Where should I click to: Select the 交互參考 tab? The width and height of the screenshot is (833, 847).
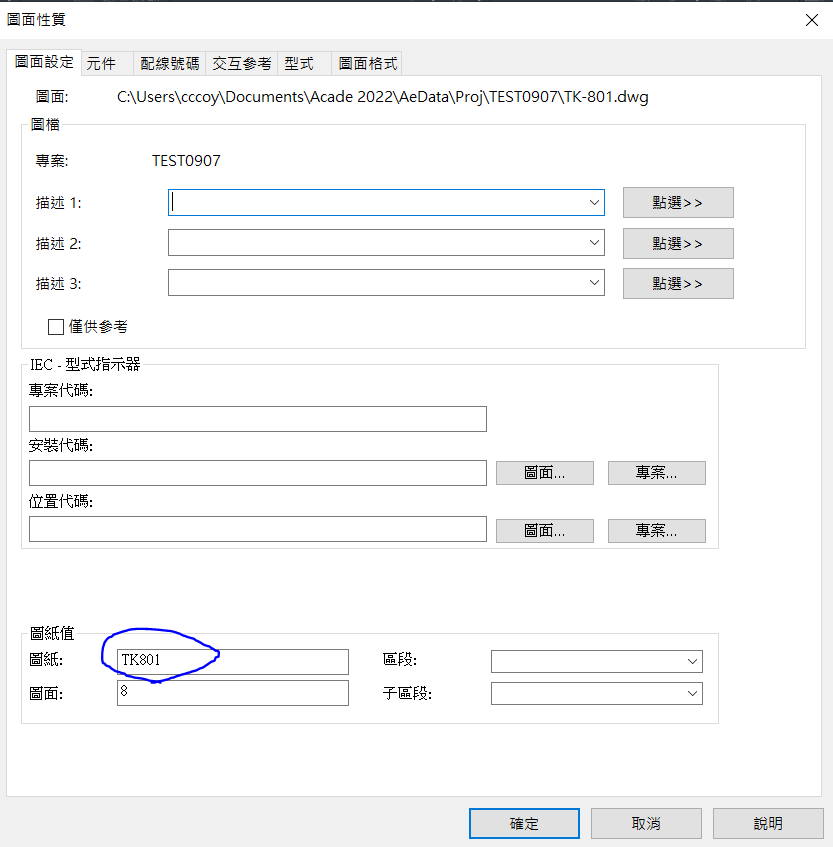[x=241, y=64]
